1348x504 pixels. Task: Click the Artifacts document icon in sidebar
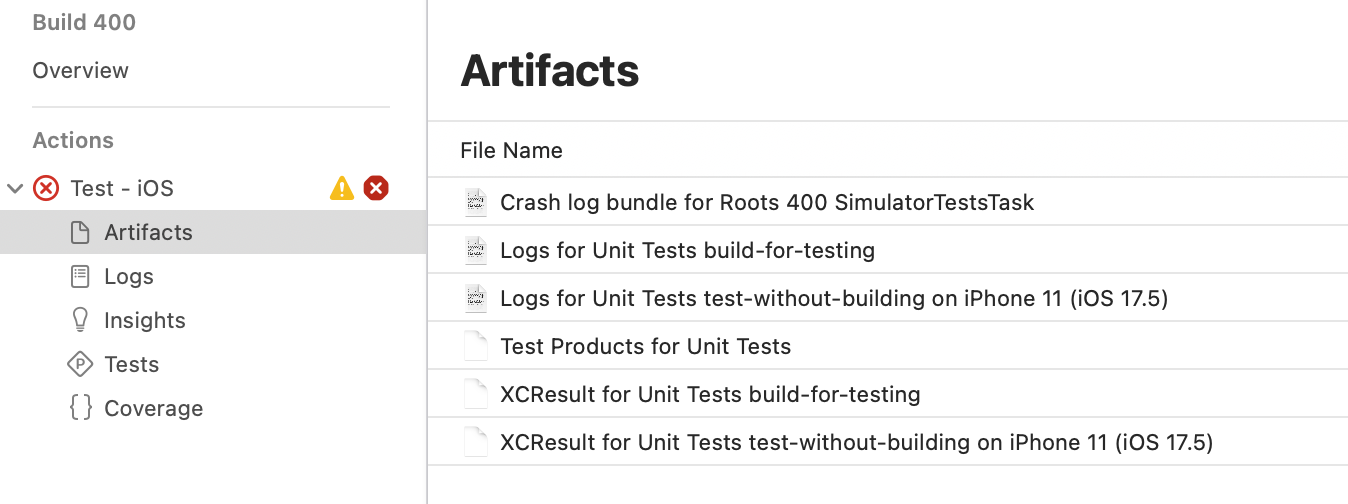click(x=80, y=232)
